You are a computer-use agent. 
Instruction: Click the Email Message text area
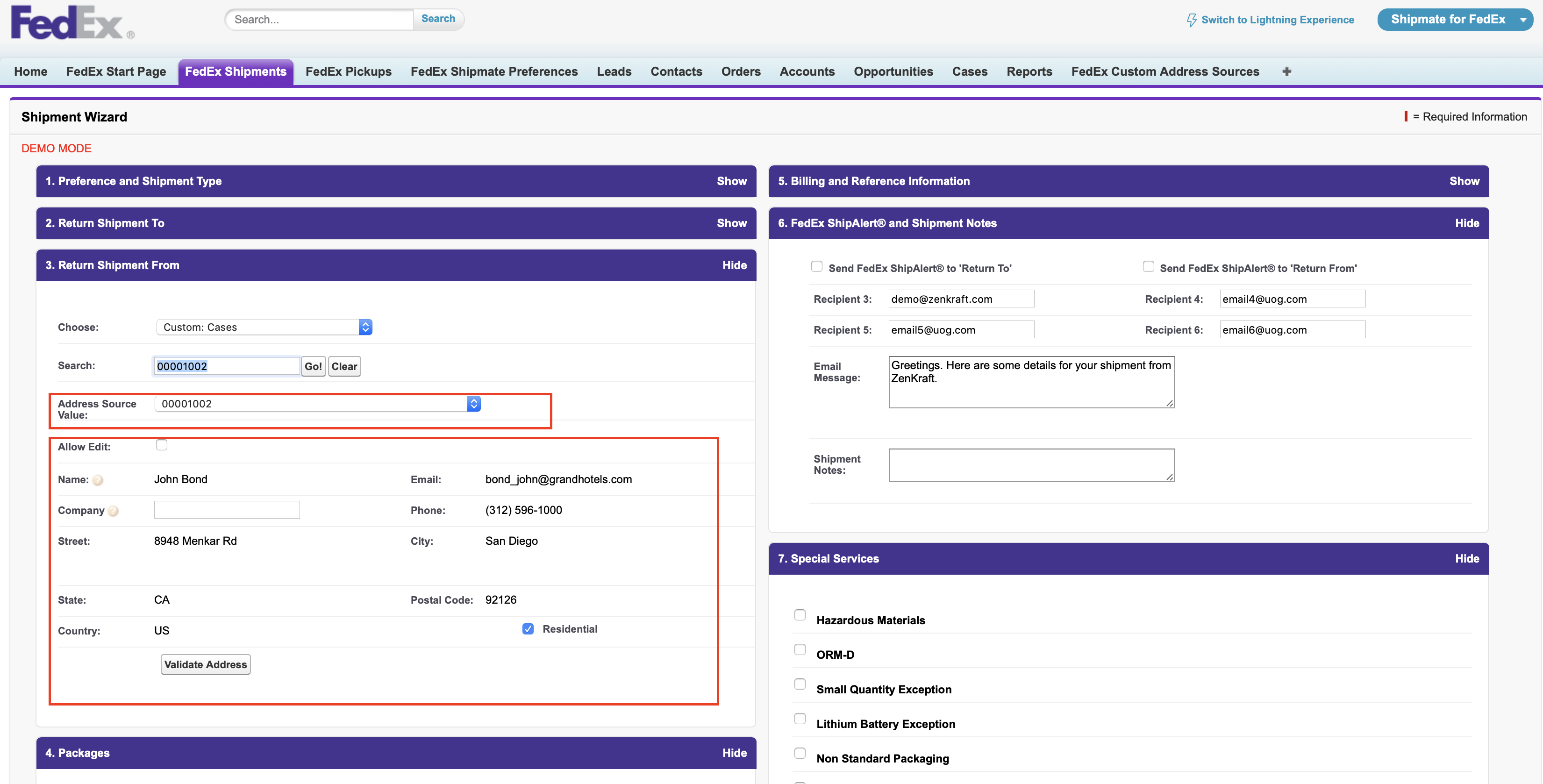[x=1031, y=382]
